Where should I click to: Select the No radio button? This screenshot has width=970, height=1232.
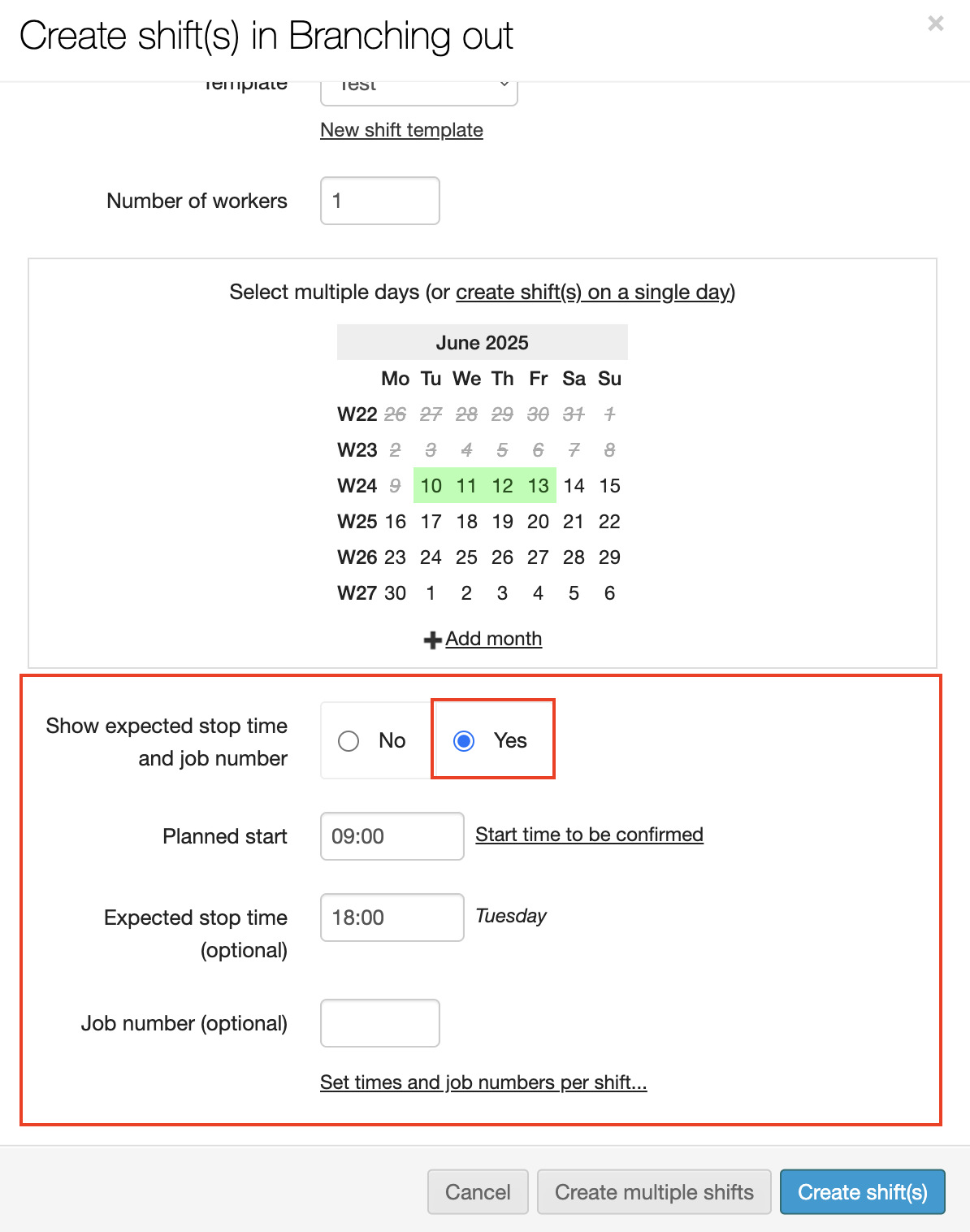point(349,741)
